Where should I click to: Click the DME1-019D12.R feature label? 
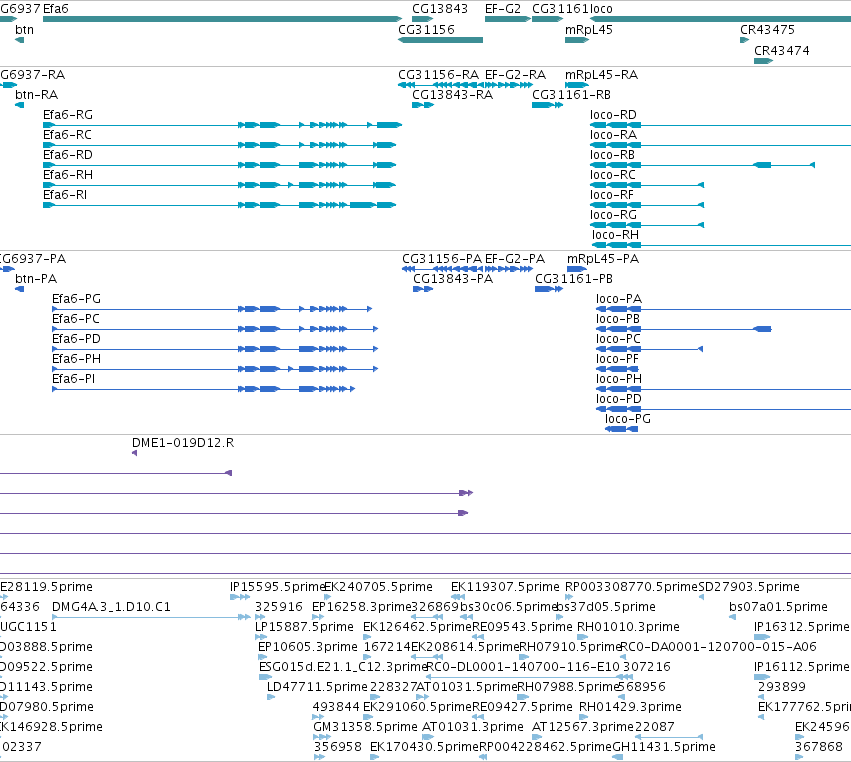tap(183, 443)
